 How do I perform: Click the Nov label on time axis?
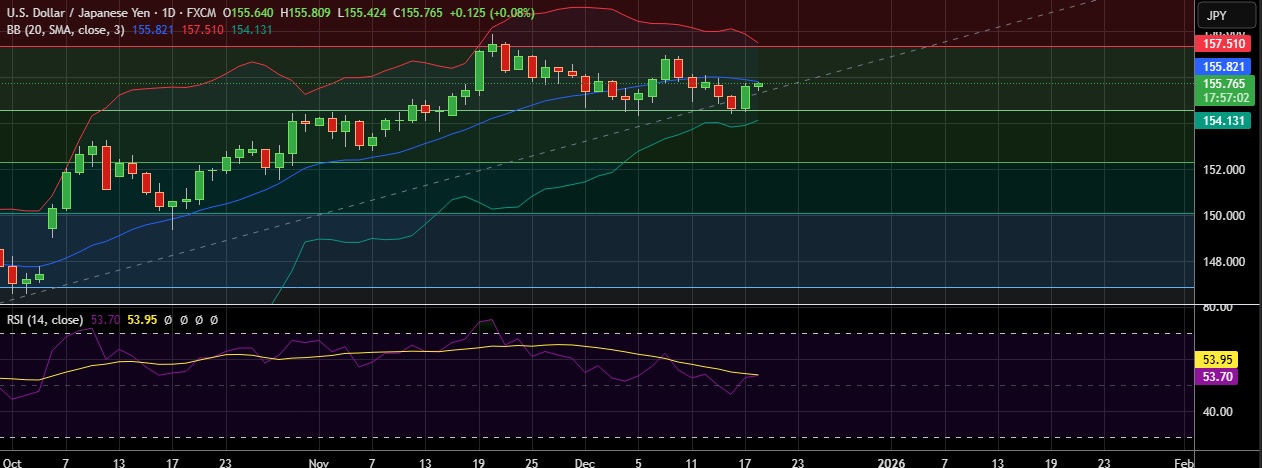click(318, 464)
